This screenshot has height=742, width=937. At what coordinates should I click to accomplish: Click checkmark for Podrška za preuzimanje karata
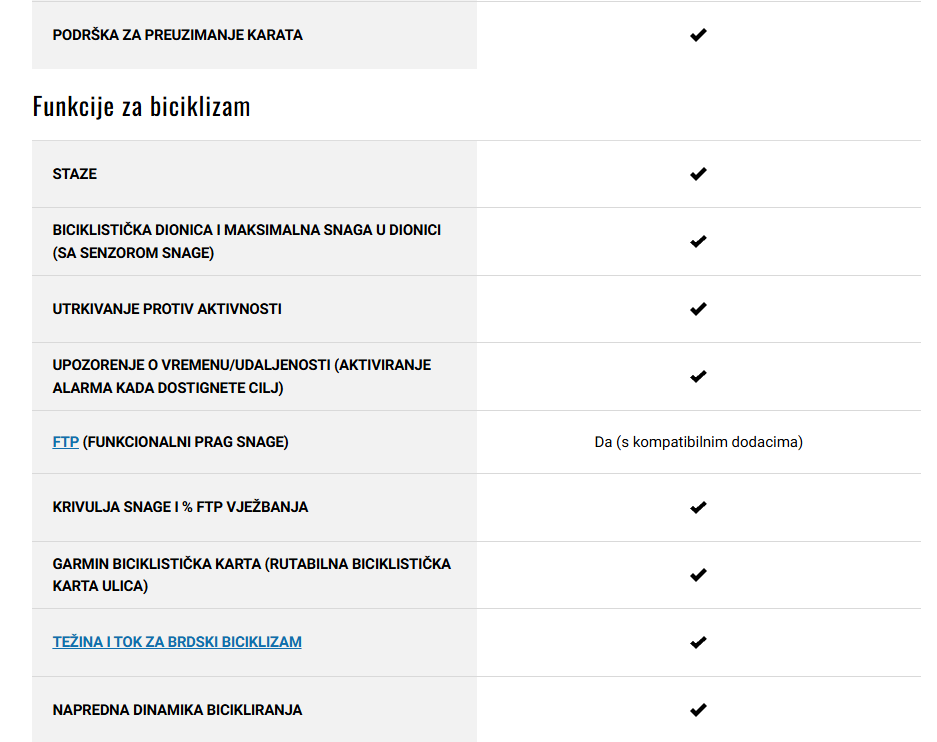tap(698, 35)
